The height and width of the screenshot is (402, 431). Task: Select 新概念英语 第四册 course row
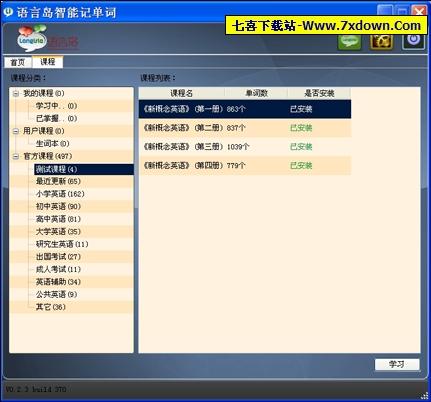(245, 166)
